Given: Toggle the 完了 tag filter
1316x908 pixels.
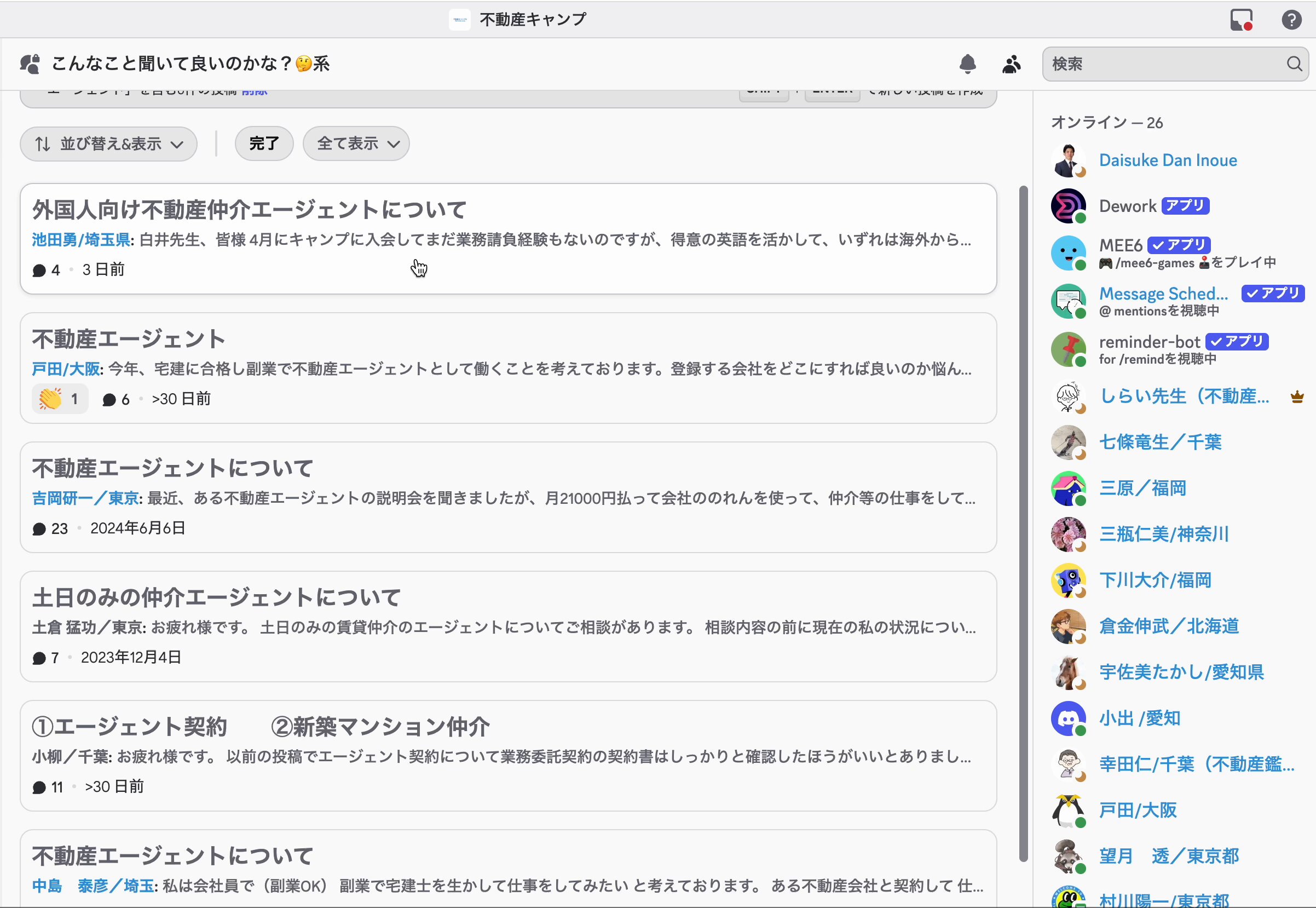Looking at the screenshot, I should (x=264, y=143).
